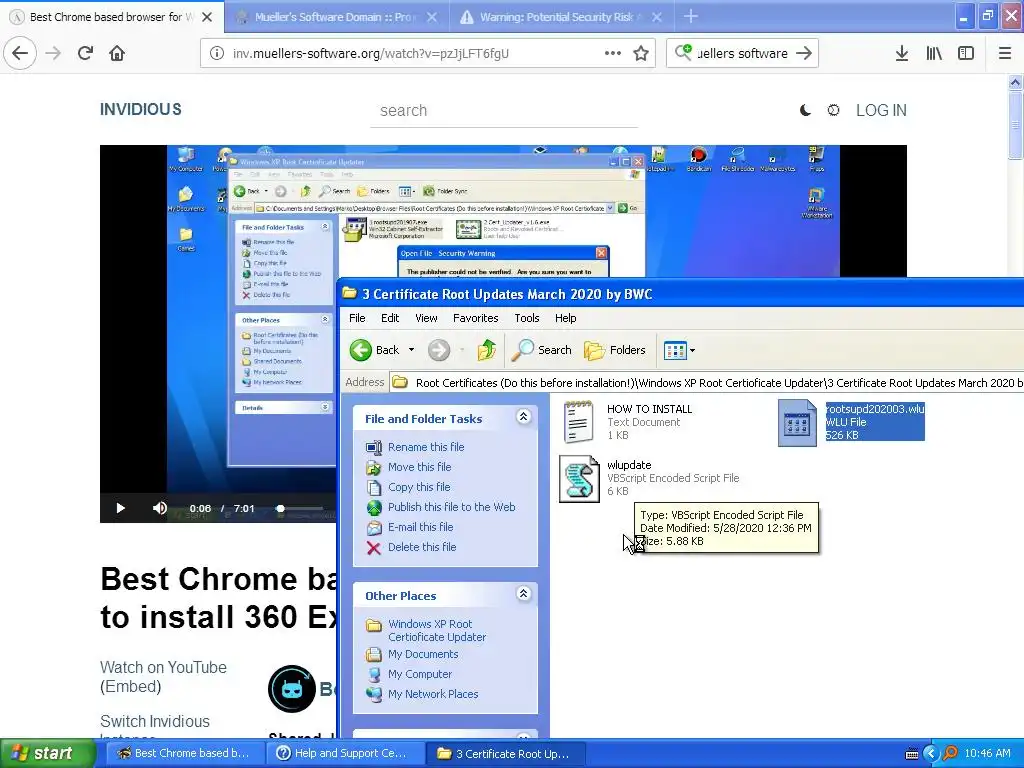1024x768 pixels.
Task: Select the HOW TO INSTALL text file icon
Action: click(579, 422)
